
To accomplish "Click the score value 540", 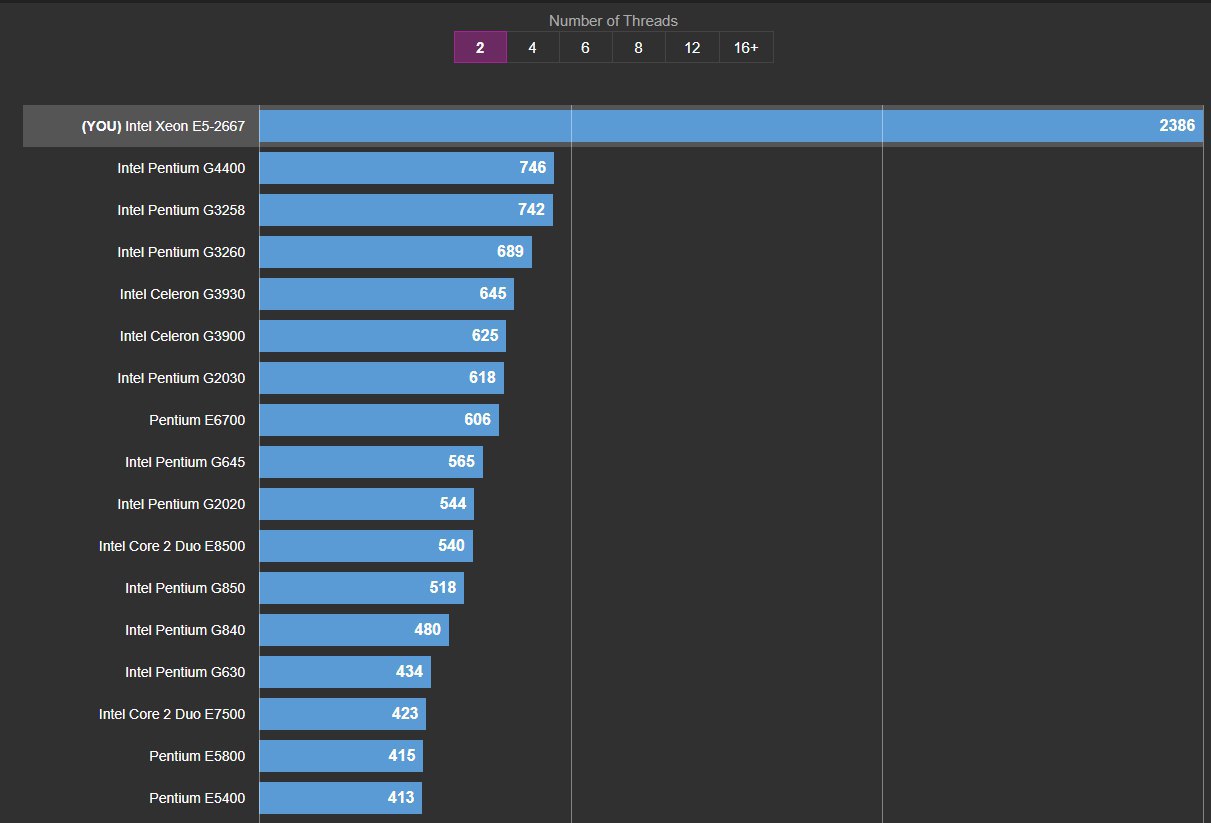I will (452, 546).
